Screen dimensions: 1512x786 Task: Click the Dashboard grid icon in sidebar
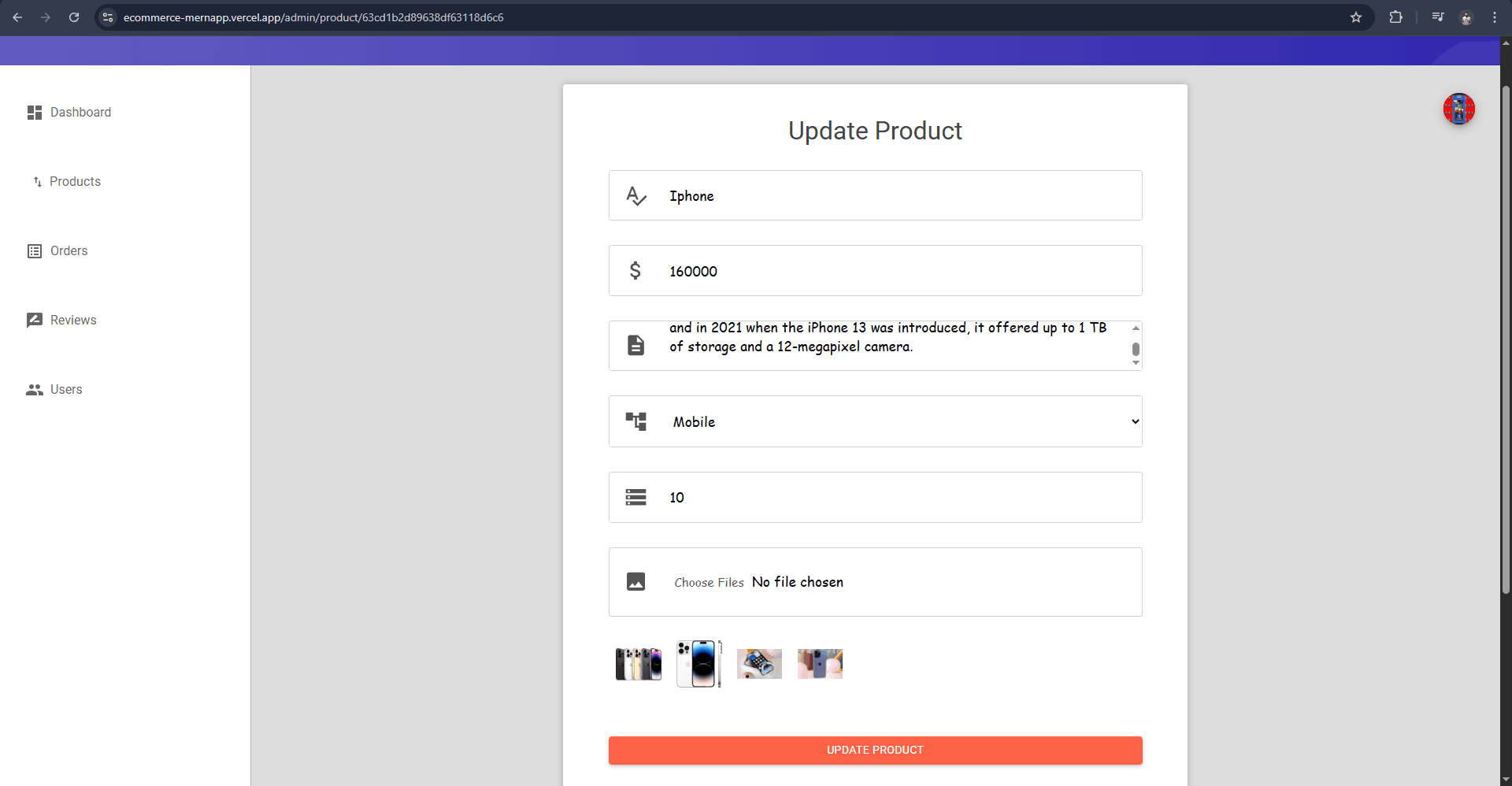pos(35,113)
